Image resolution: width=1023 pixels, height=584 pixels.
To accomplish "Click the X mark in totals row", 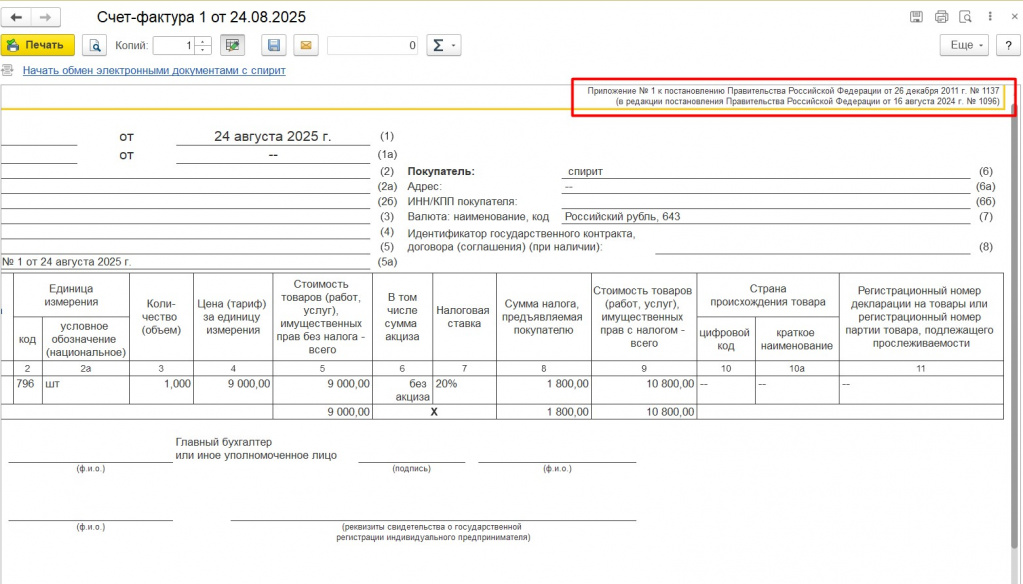I will coord(434,412).
